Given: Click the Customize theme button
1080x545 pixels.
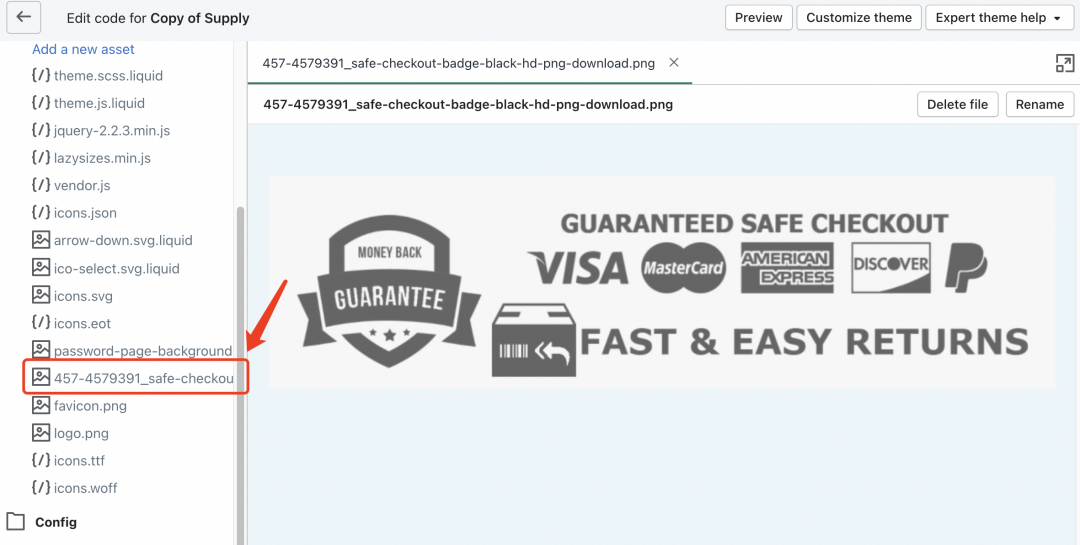Looking at the screenshot, I should [x=859, y=18].
